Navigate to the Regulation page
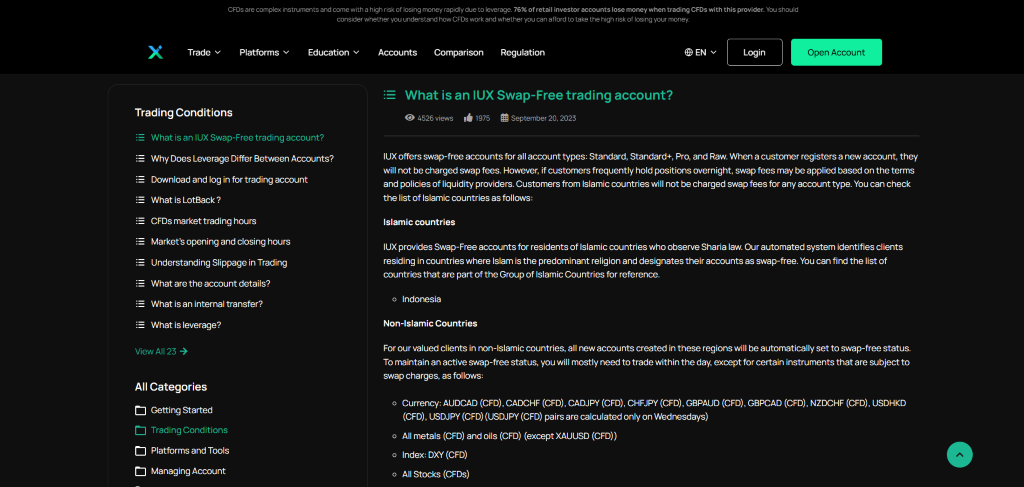Viewport: 1024px width, 487px height. [x=522, y=52]
